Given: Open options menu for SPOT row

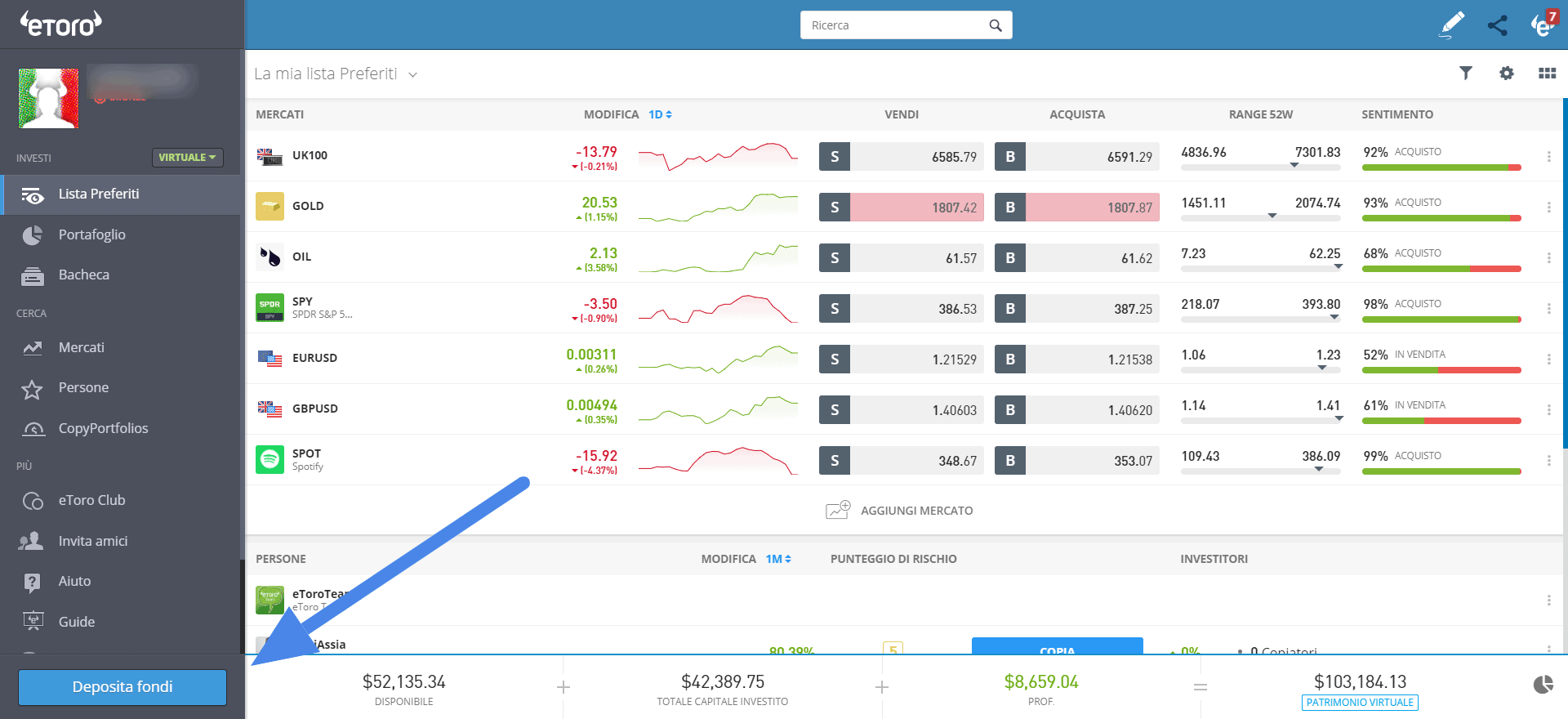Looking at the screenshot, I should click(1548, 460).
